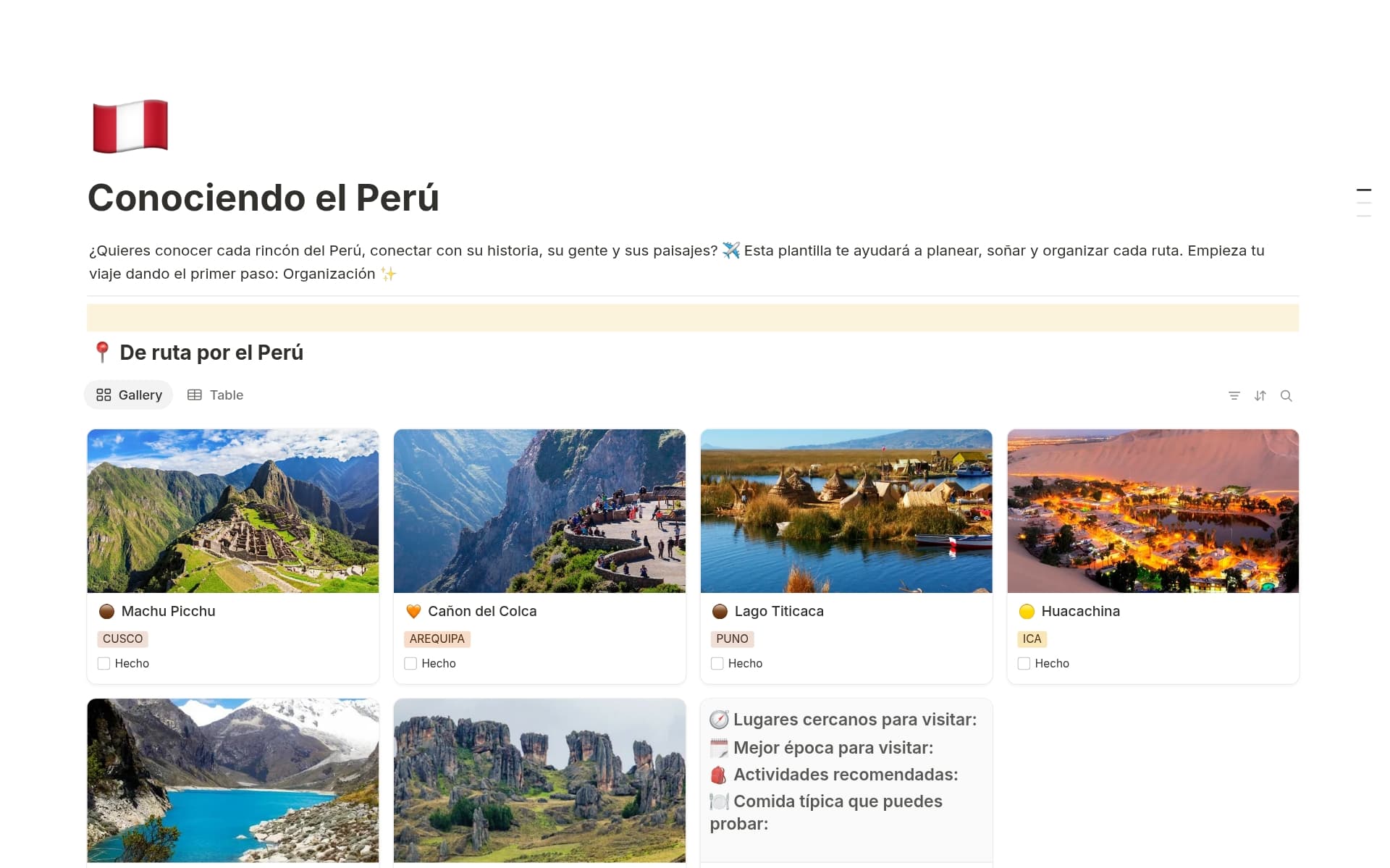Screen dimensions: 1390x868
Task: Check Hecho on the Machu Picchu card
Action: (x=104, y=663)
